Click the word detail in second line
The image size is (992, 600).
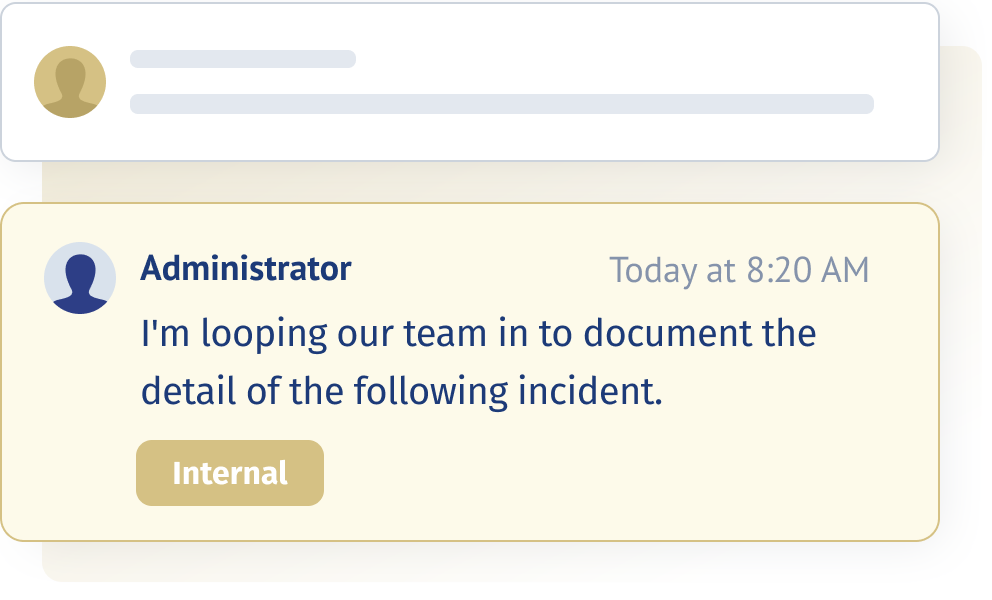[189, 391]
